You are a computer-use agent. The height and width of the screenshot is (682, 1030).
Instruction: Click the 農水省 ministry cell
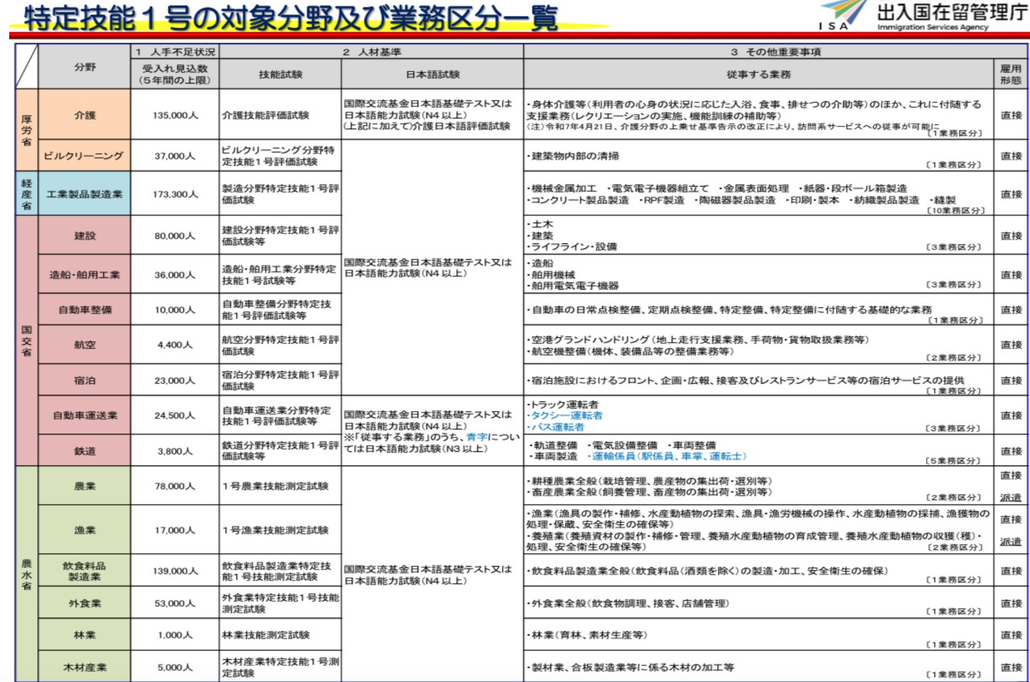(x=27, y=574)
